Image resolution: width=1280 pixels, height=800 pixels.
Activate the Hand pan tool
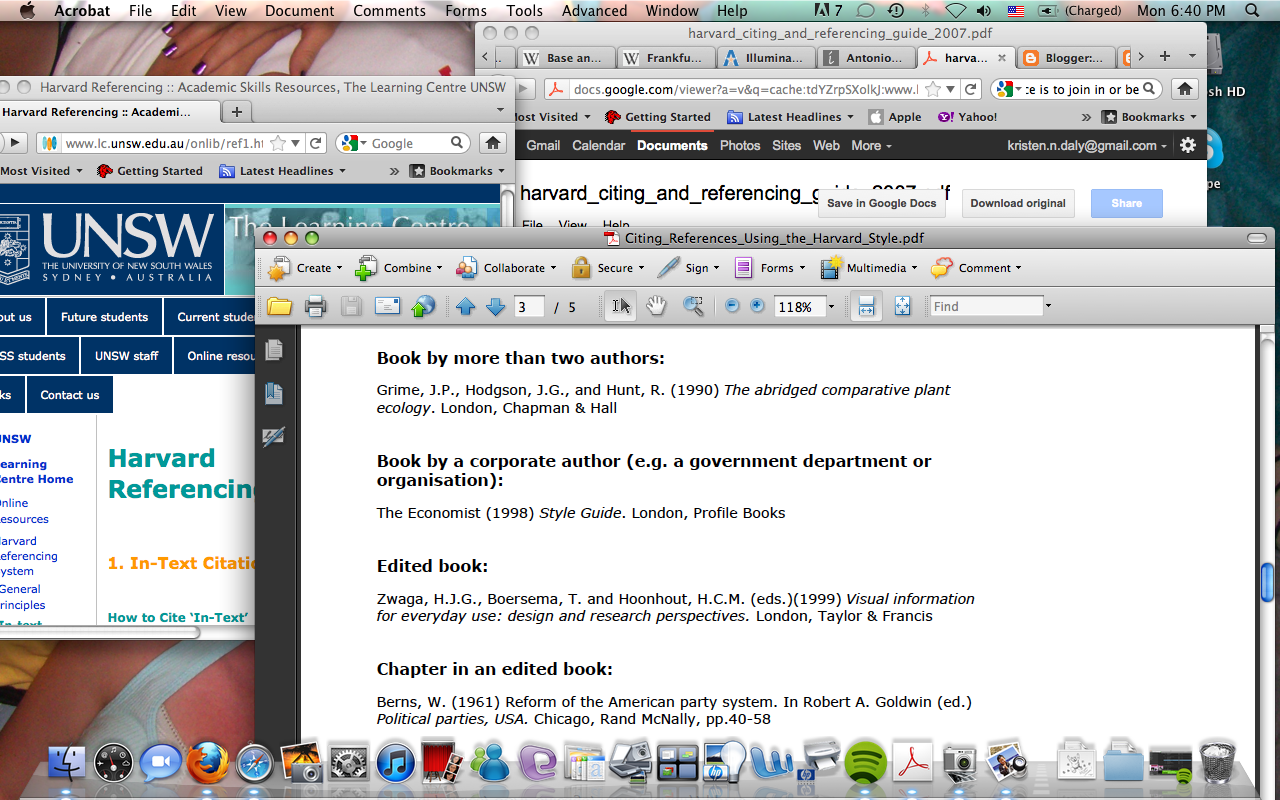pos(656,307)
